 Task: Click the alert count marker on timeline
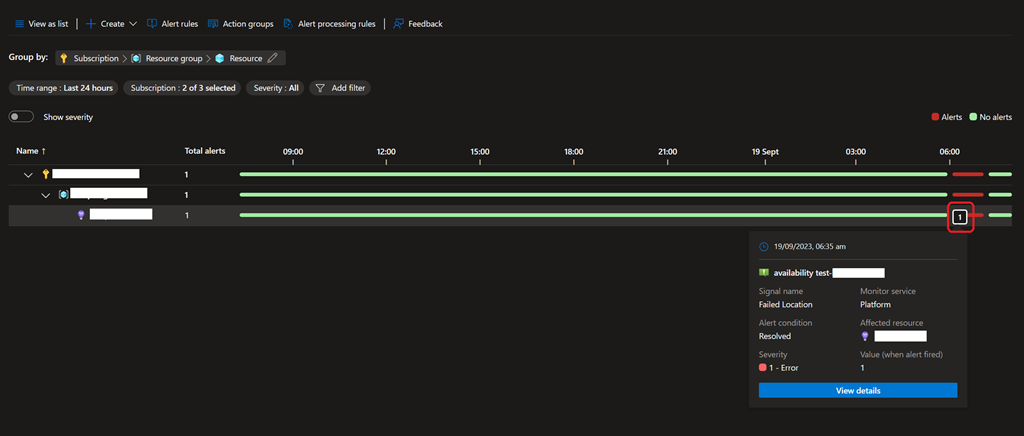click(960, 216)
